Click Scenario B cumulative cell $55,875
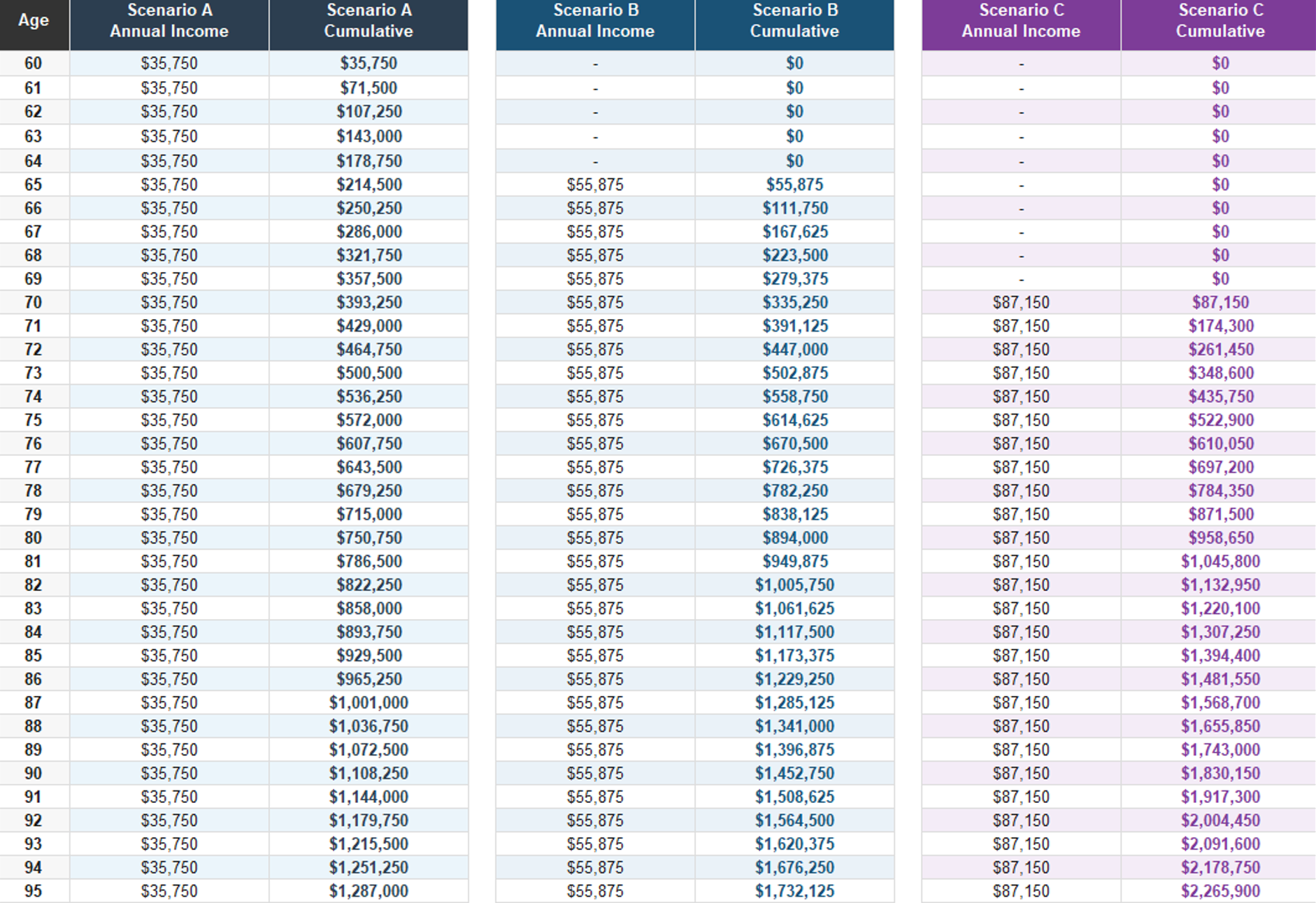Screen dimensions: 1316x903 (x=794, y=185)
